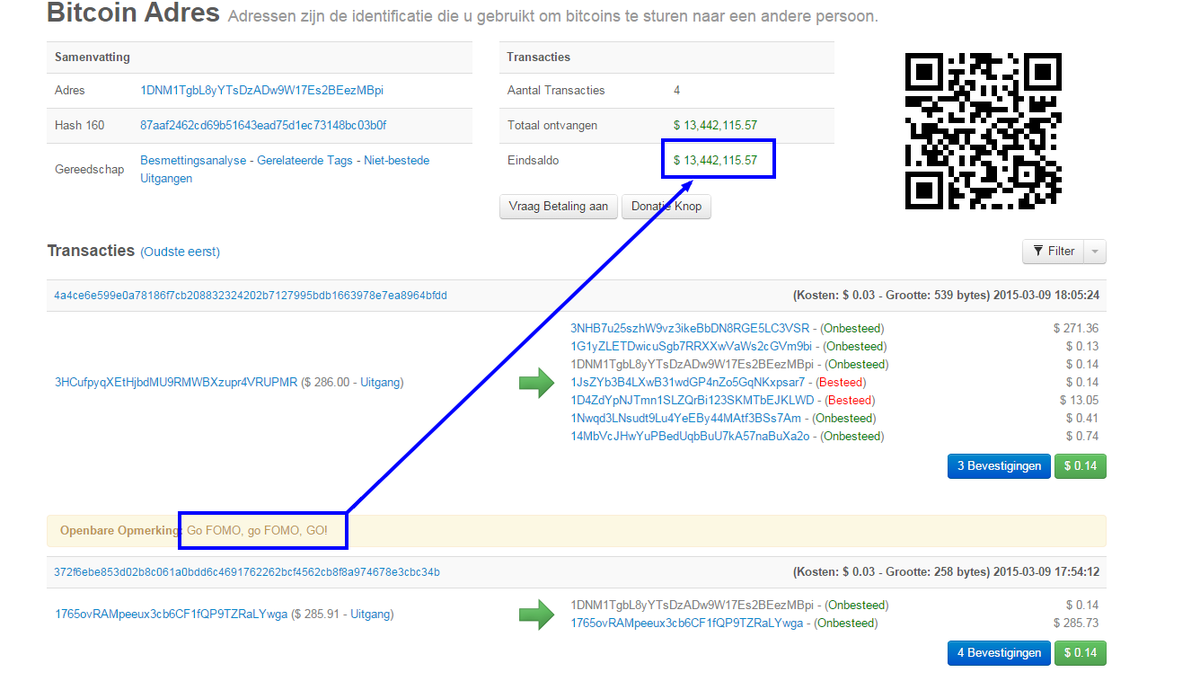Click the Totaal ontvangen amount $ 13,442,115.57
The image size is (1200, 681).
tap(715, 125)
